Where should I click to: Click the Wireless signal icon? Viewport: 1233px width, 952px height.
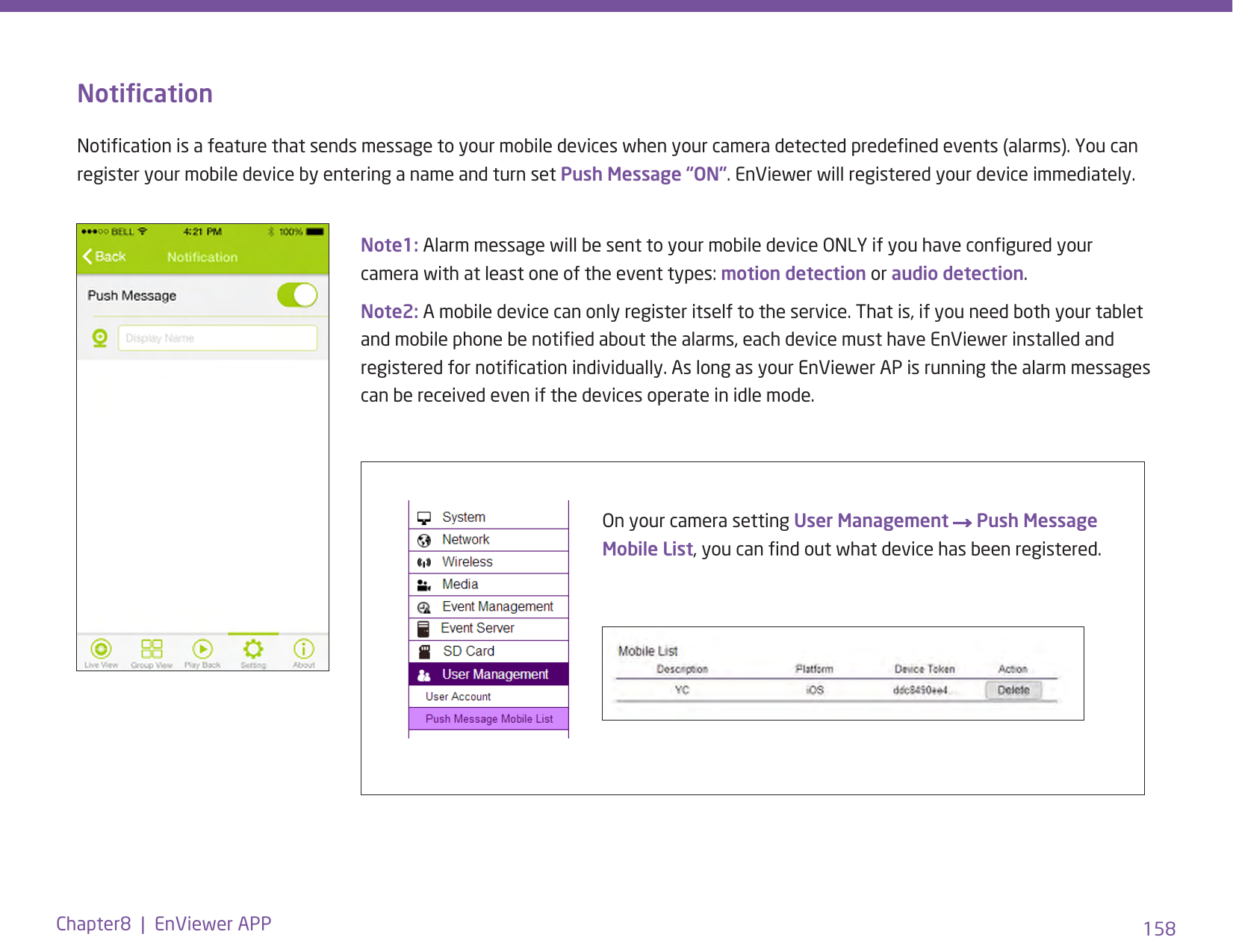point(424,563)
